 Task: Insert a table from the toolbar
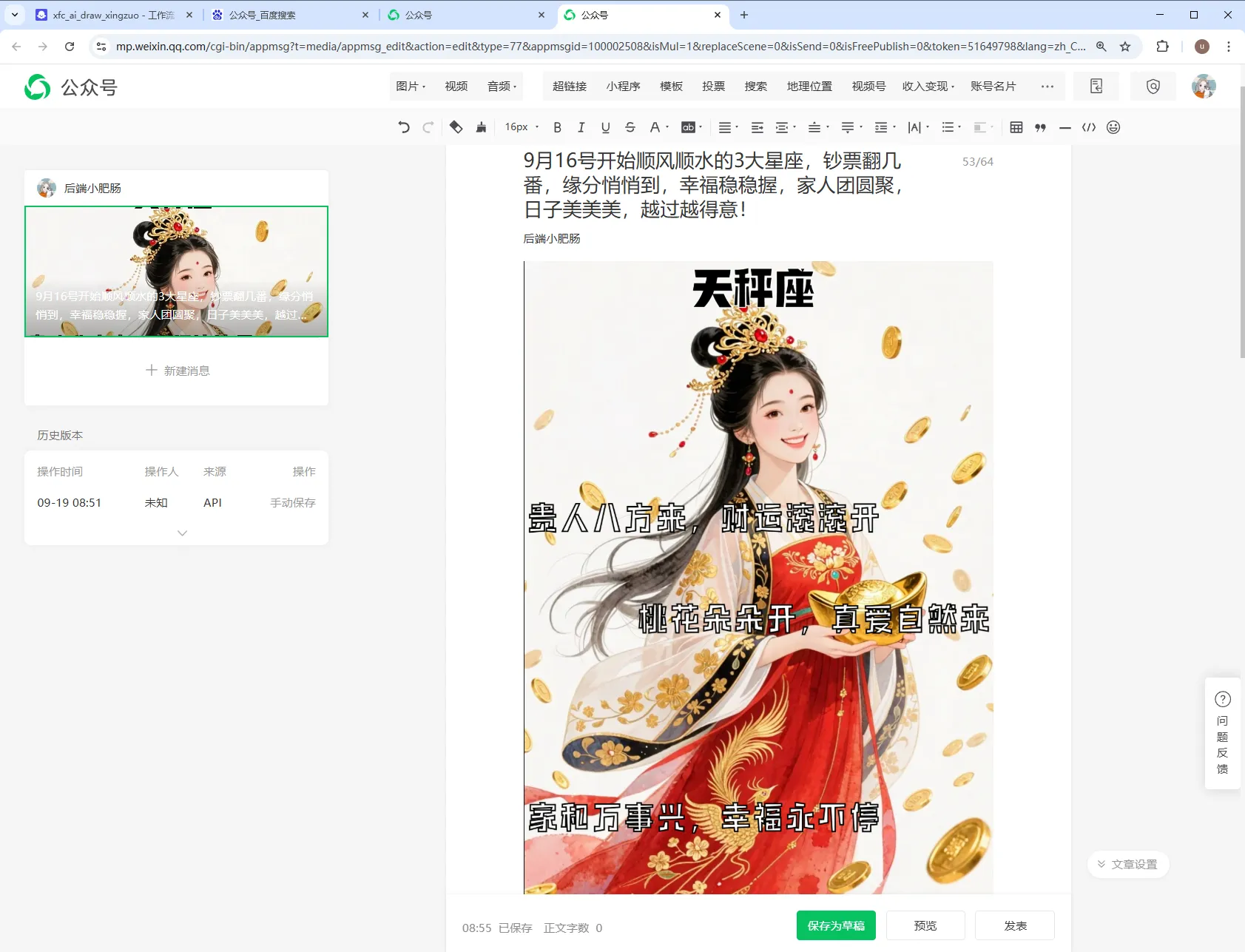click(1016, 127)
